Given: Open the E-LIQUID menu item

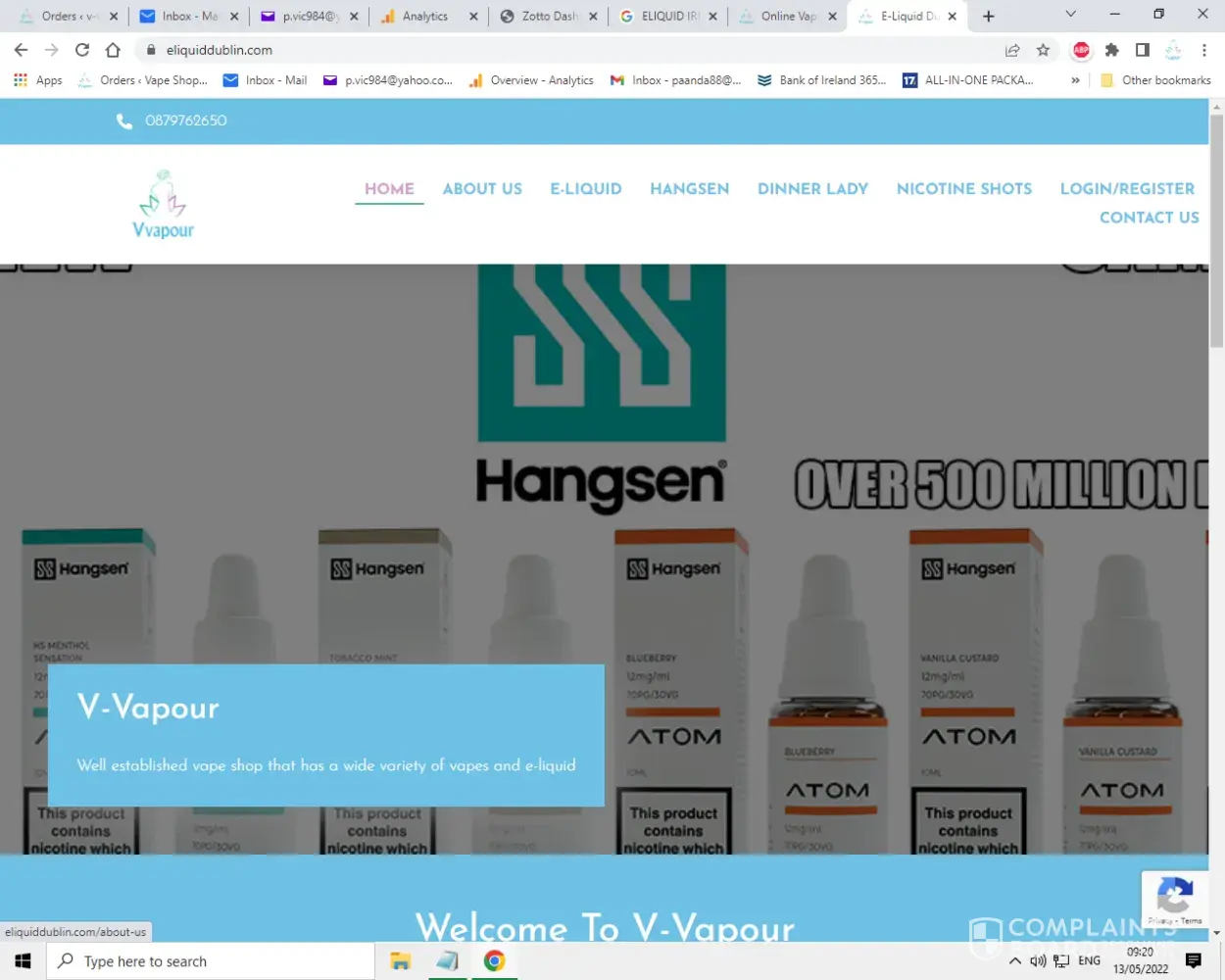Looking at the screenshot, I should coord(586,189).
